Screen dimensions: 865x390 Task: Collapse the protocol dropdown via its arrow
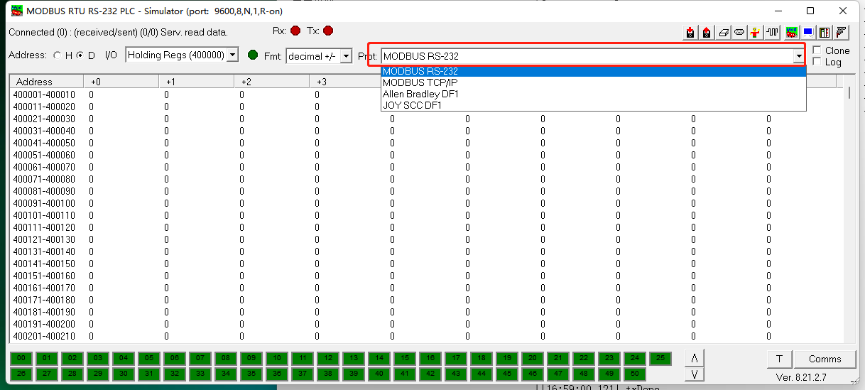[x=798, y=56]
